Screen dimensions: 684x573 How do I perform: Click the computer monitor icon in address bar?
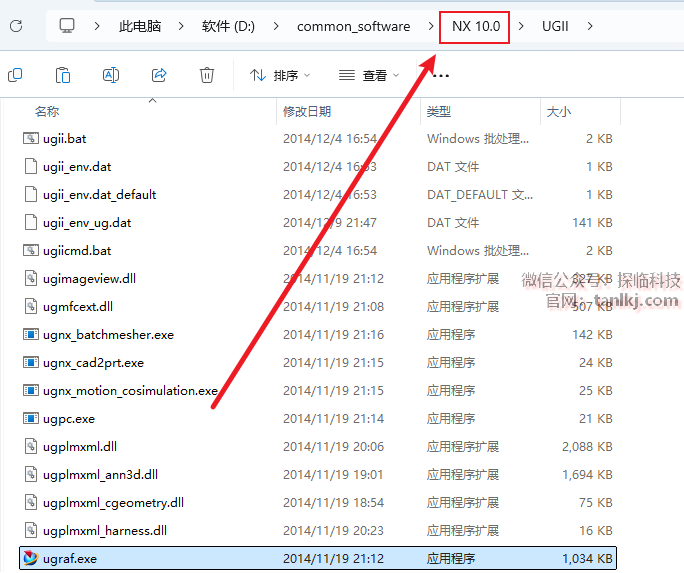[x=67, y=26]
